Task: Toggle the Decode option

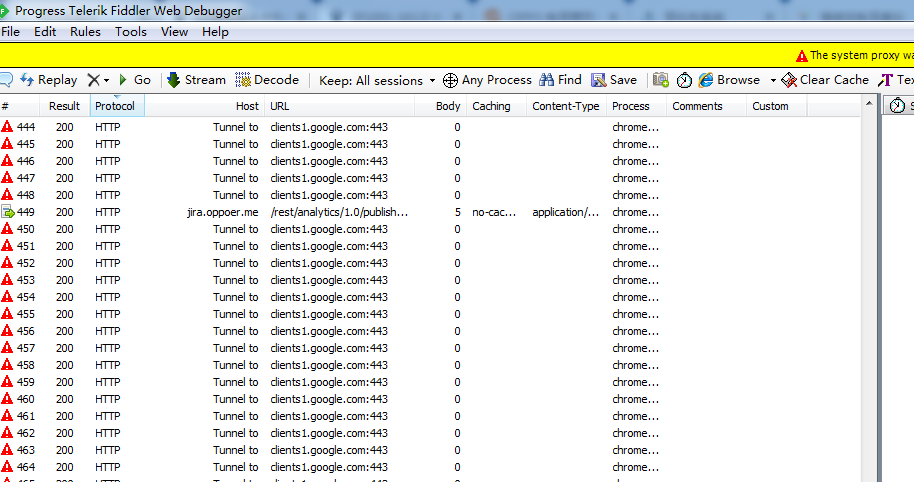Action: coord(267,80)
